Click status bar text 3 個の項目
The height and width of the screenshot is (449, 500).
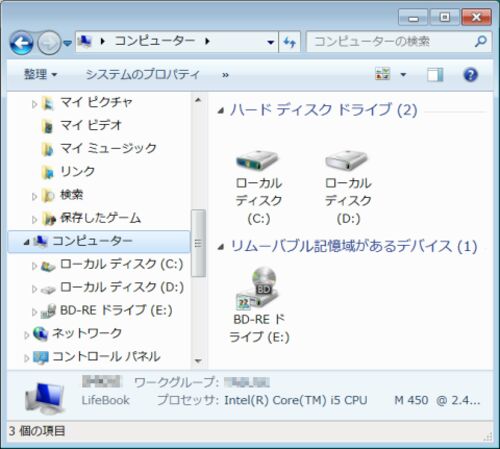[x=37, y=431]
